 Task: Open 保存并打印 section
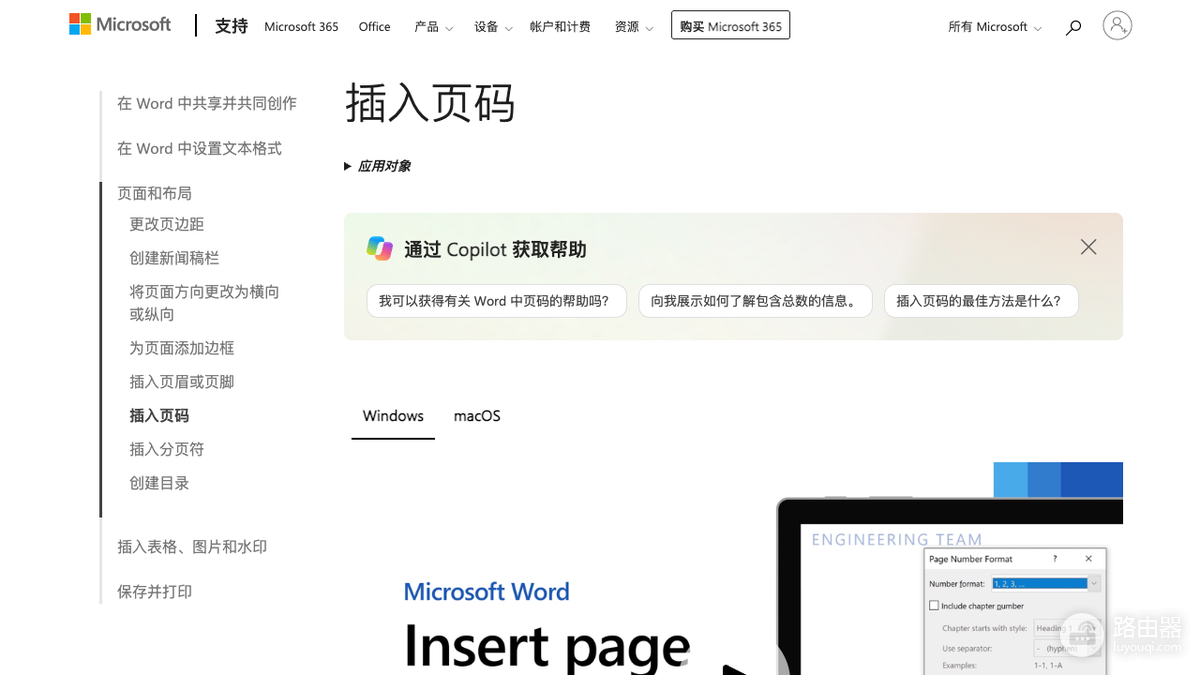[154, 591]
